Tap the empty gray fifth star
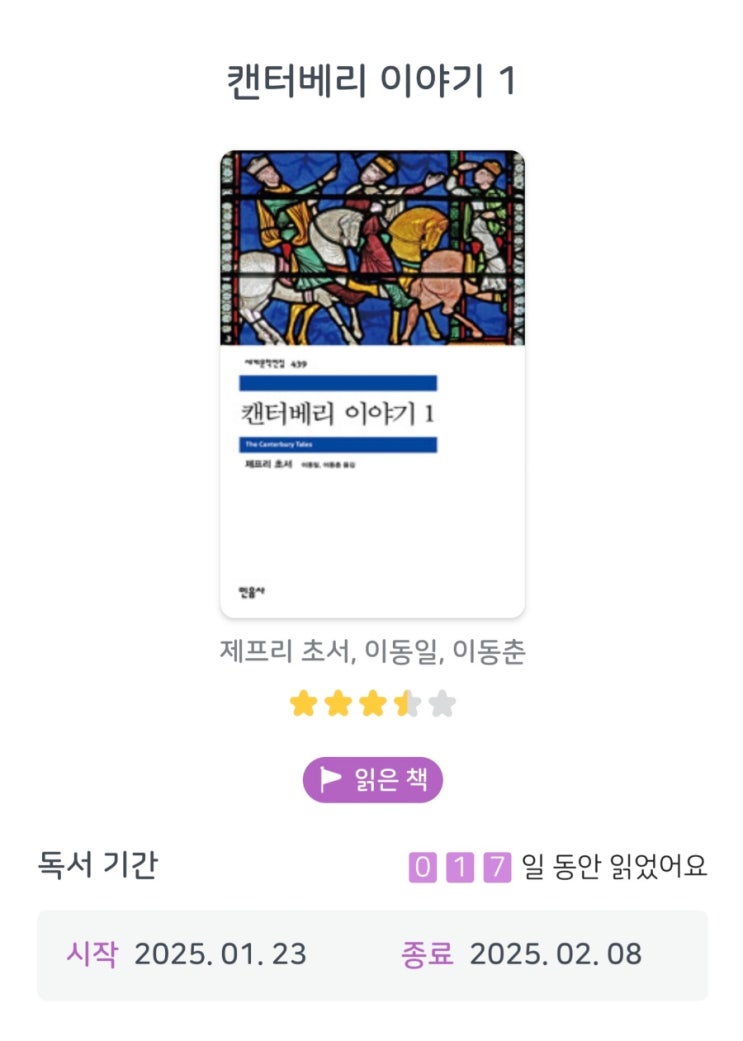743x1041 pixels. point(442,703)
